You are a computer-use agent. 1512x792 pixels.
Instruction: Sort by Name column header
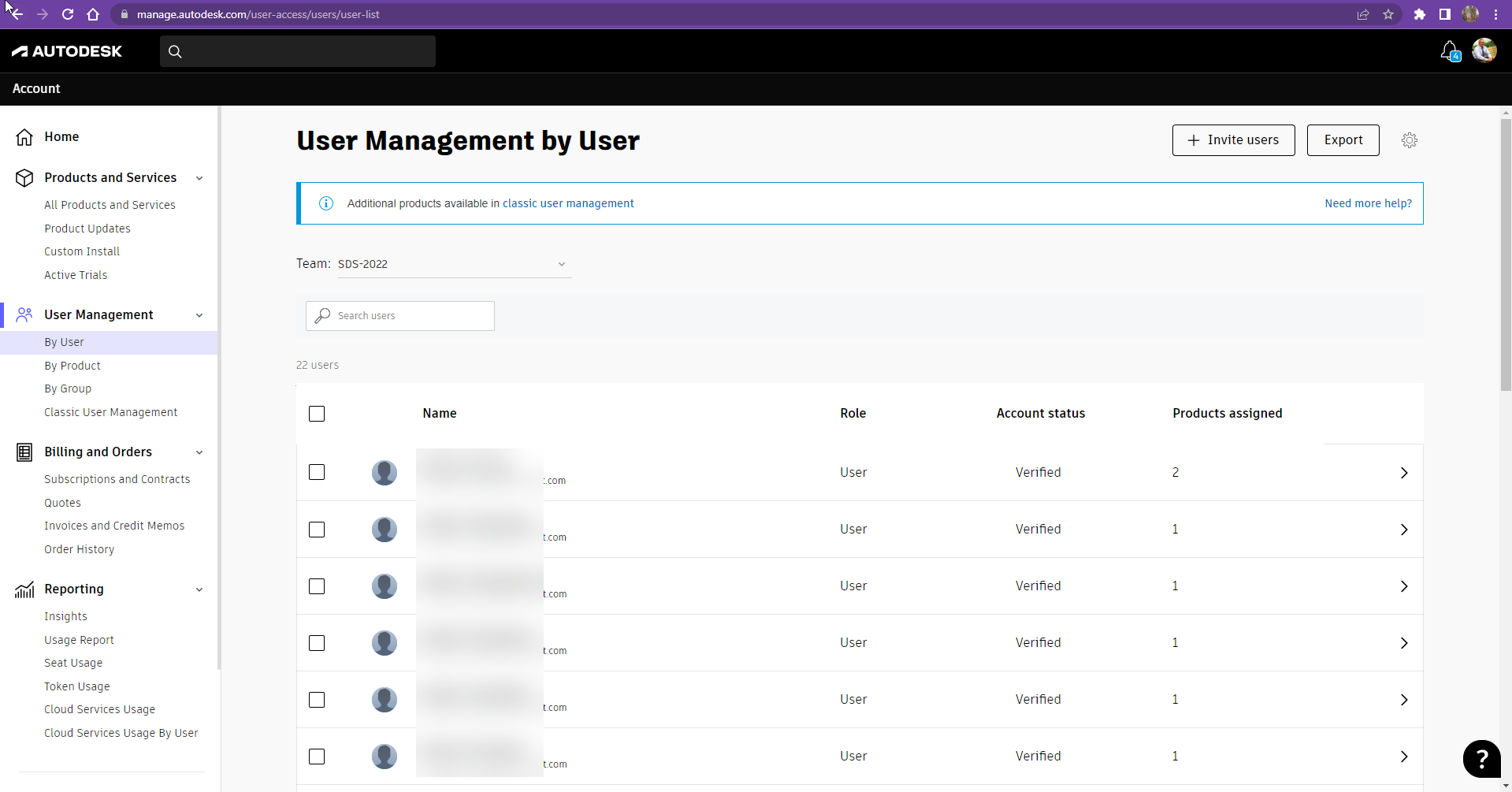point(440,414)
